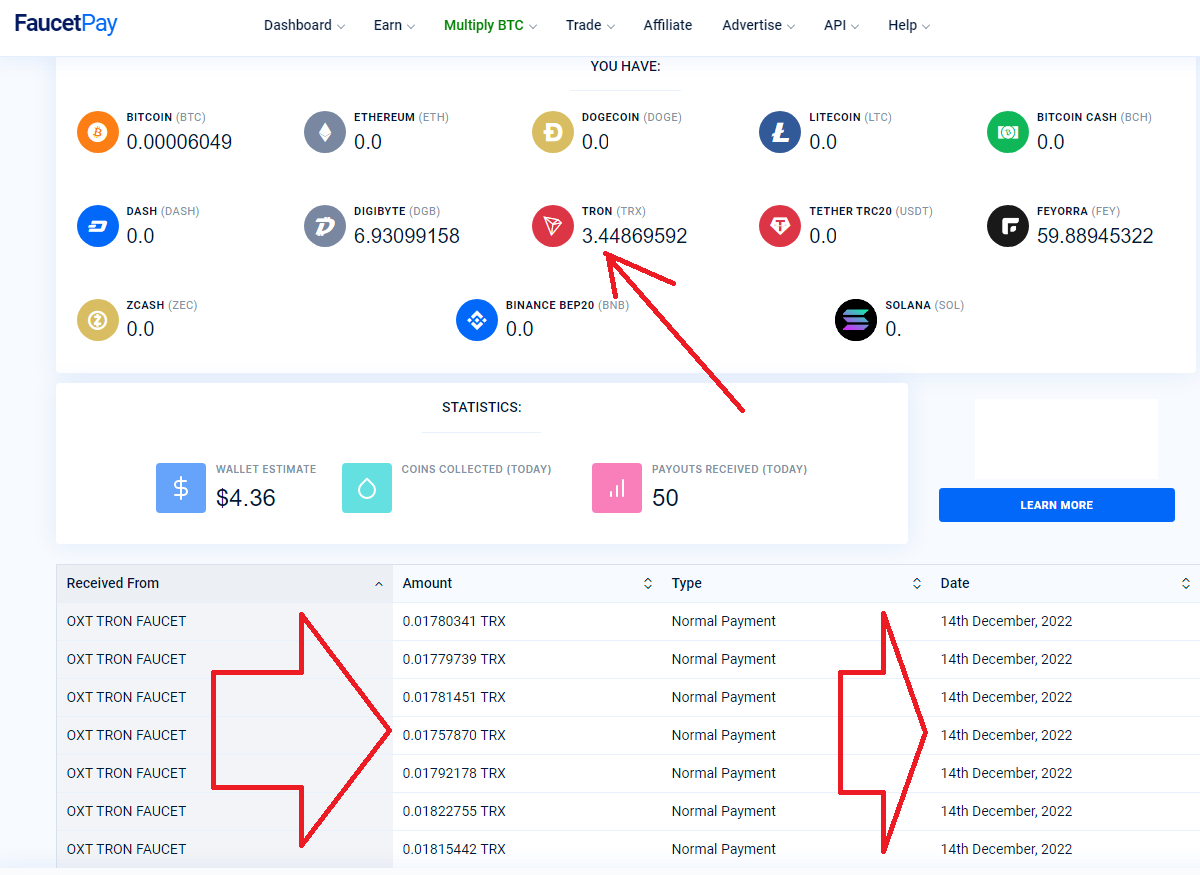
Task: Click the Binance BEP20 coin icon
Action: click(477, 320)
